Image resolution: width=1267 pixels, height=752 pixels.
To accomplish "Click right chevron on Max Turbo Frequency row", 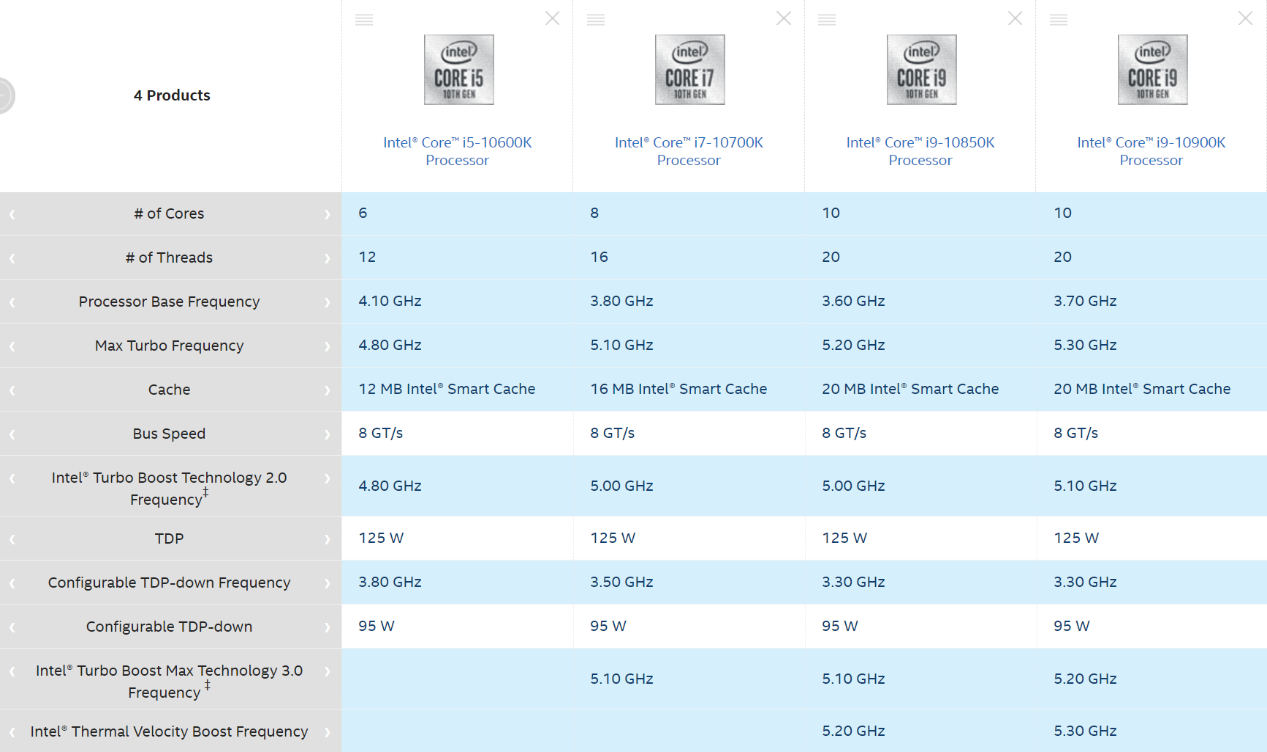I will (x=327, y=346).
